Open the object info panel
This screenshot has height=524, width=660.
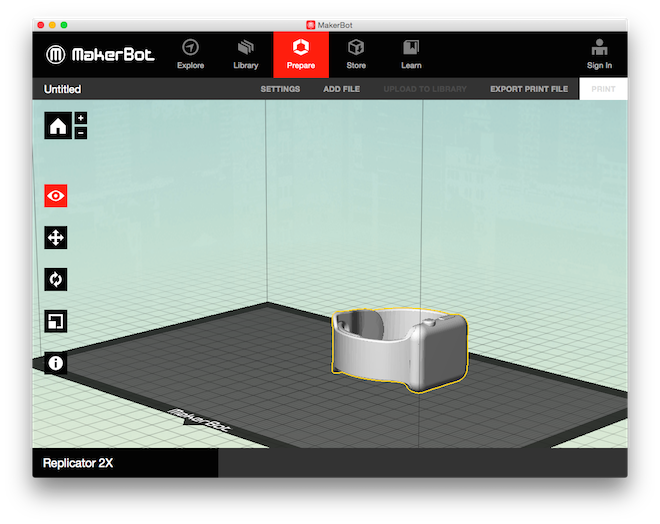coord(56,363)
